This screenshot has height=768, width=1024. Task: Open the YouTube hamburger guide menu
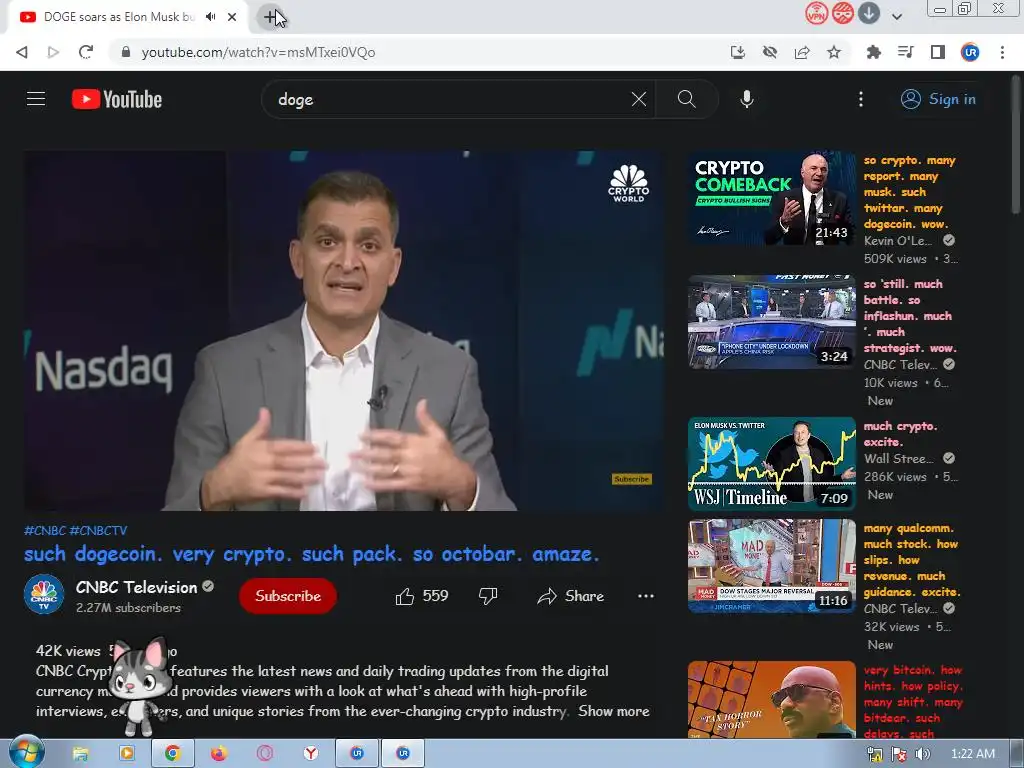pyautogui.click(x=36, y=99)
